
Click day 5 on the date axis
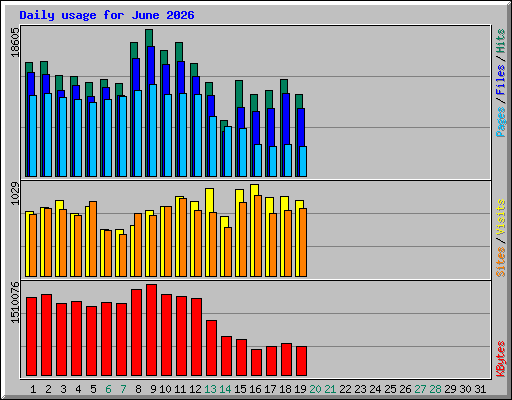pos(93,389)
